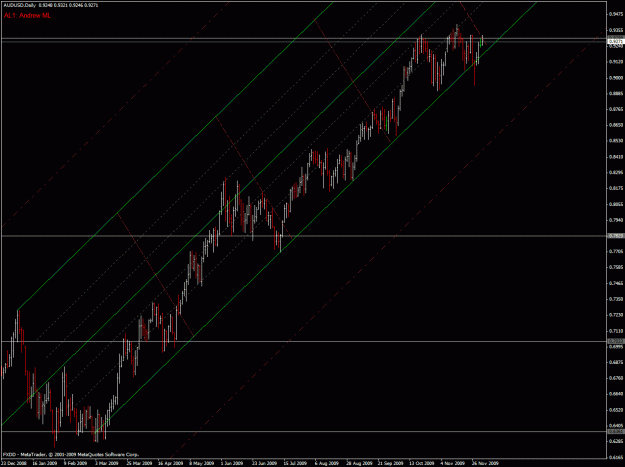Click date label 9 Feb 2009
The height and width of the screenshot is (467, 625).
(75, 463)
